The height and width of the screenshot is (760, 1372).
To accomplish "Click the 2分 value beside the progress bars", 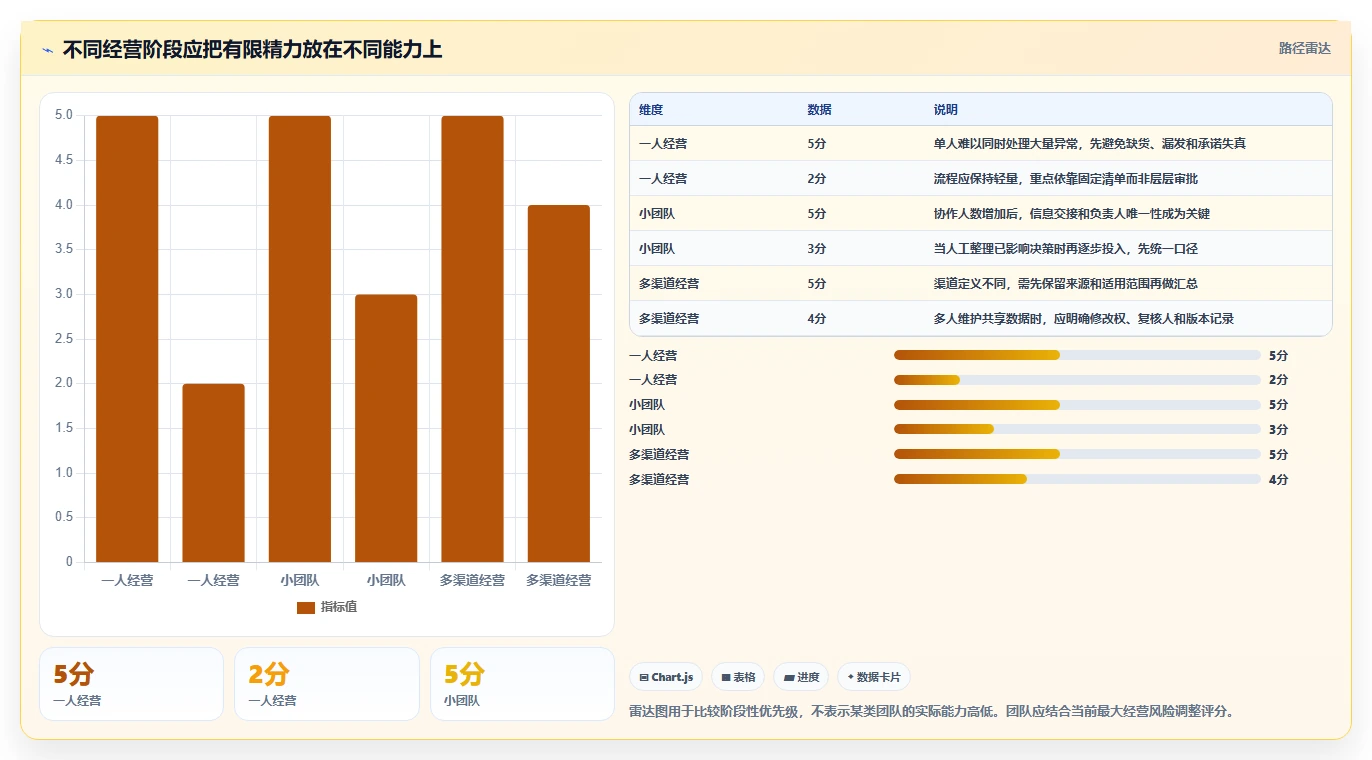I will click(x=1278, y=380).
